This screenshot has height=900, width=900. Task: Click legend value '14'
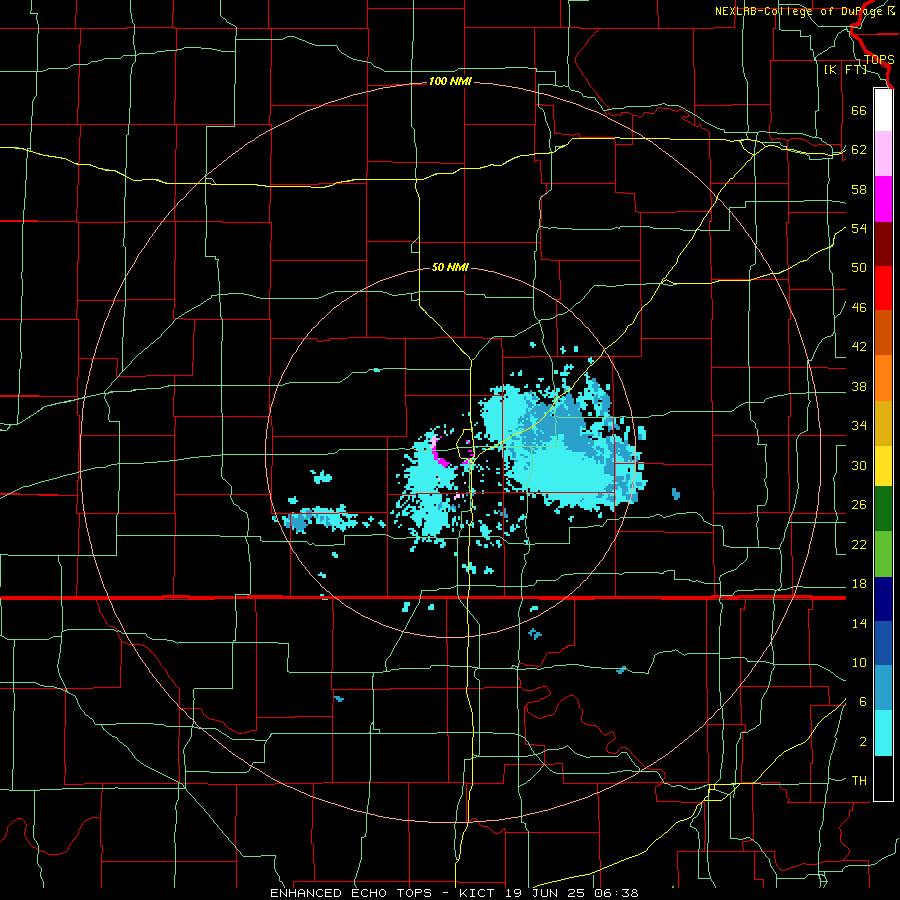pos(859,623)
